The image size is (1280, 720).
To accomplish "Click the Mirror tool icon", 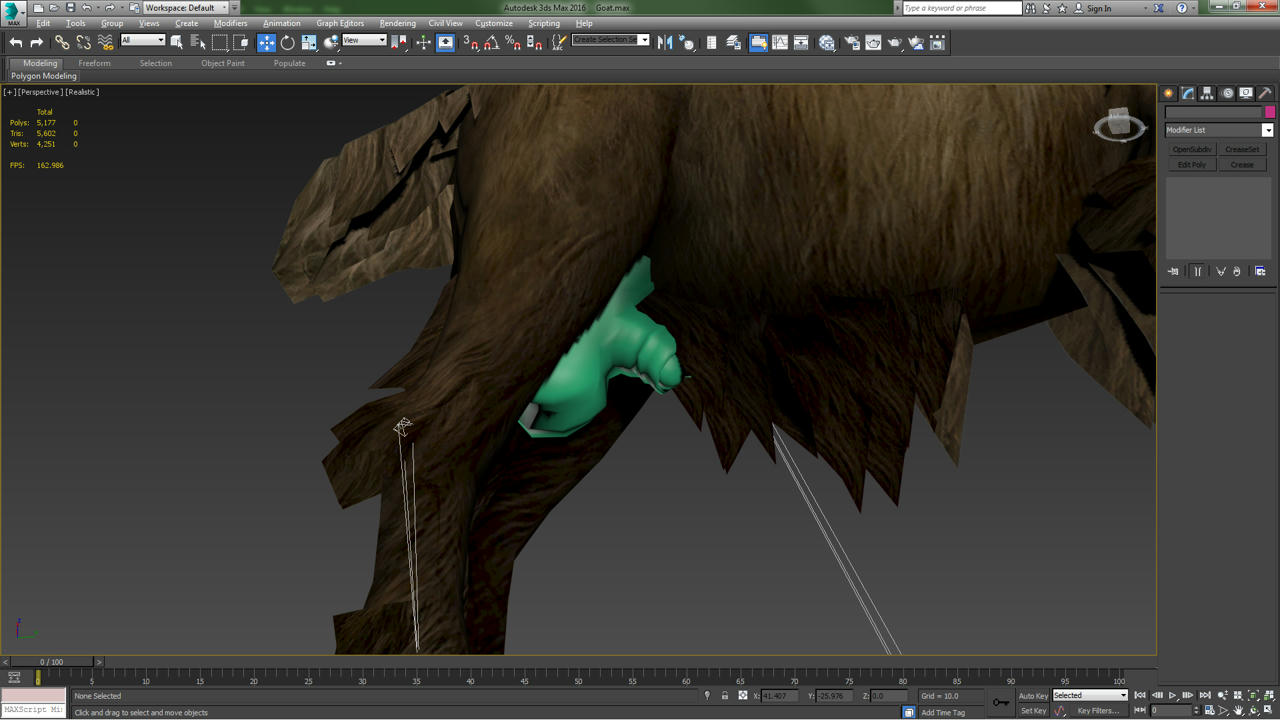I will click(x=665, y=42).
